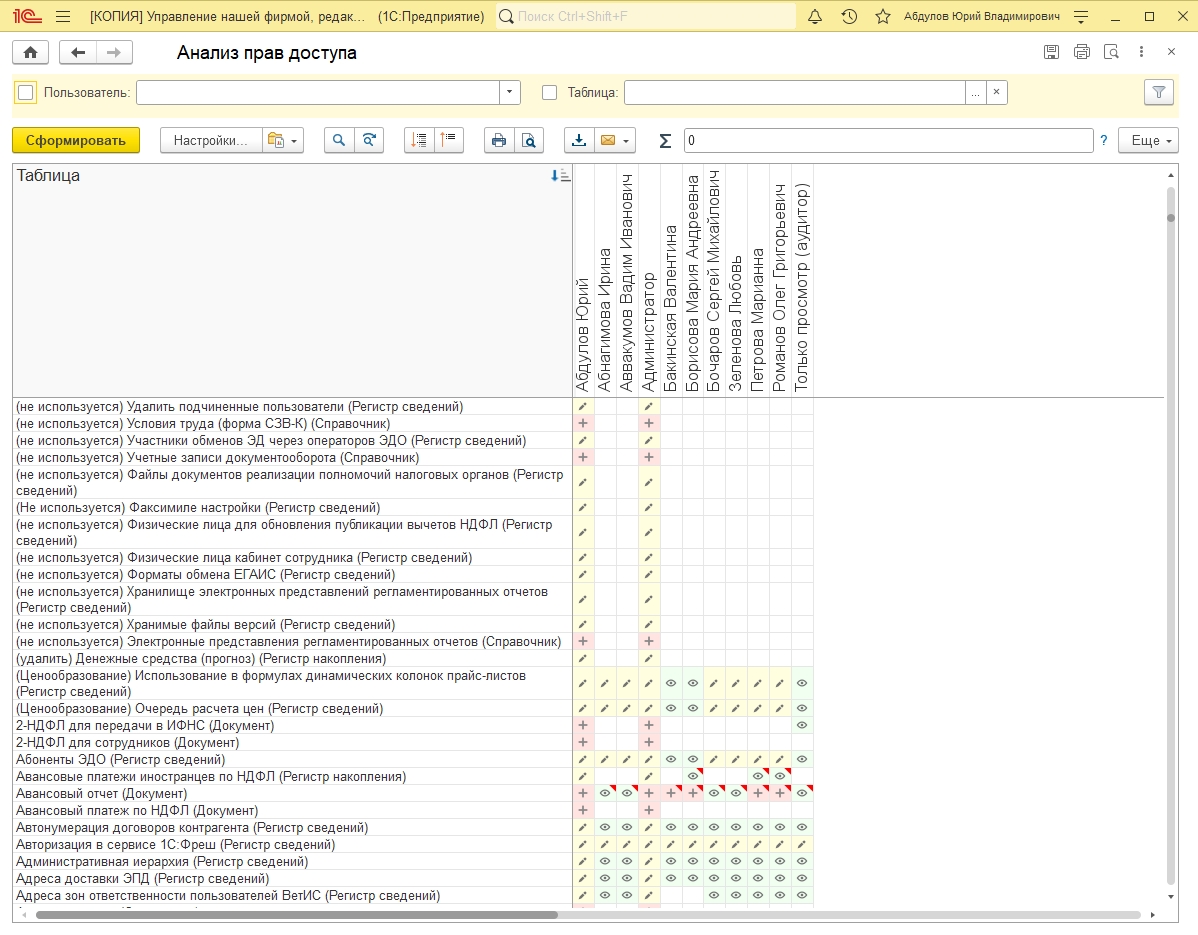The height and width of the screenshot is (935, 1198).
Task: Open favorites star icon
Action: click(882, 16)
